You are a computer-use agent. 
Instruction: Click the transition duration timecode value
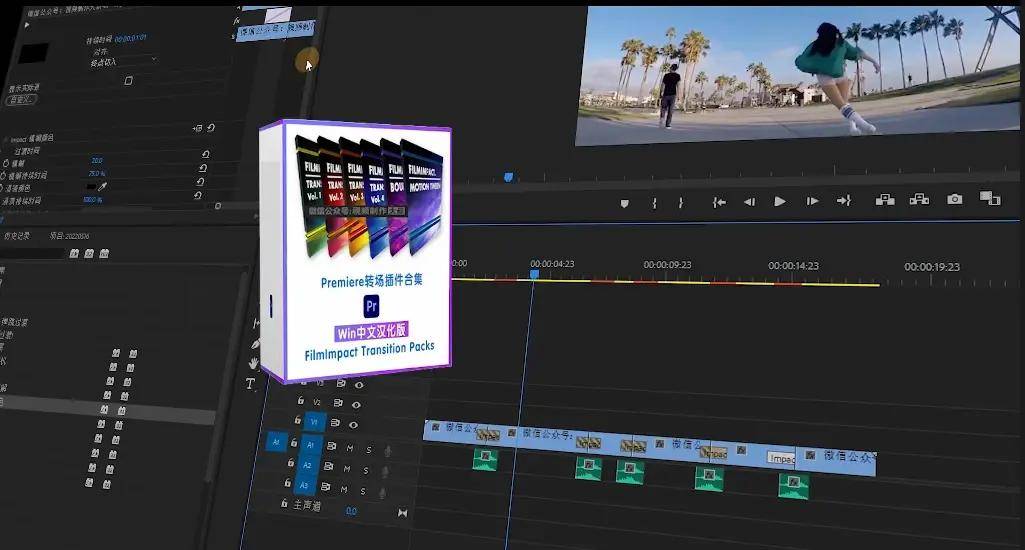tap(130, 39)
